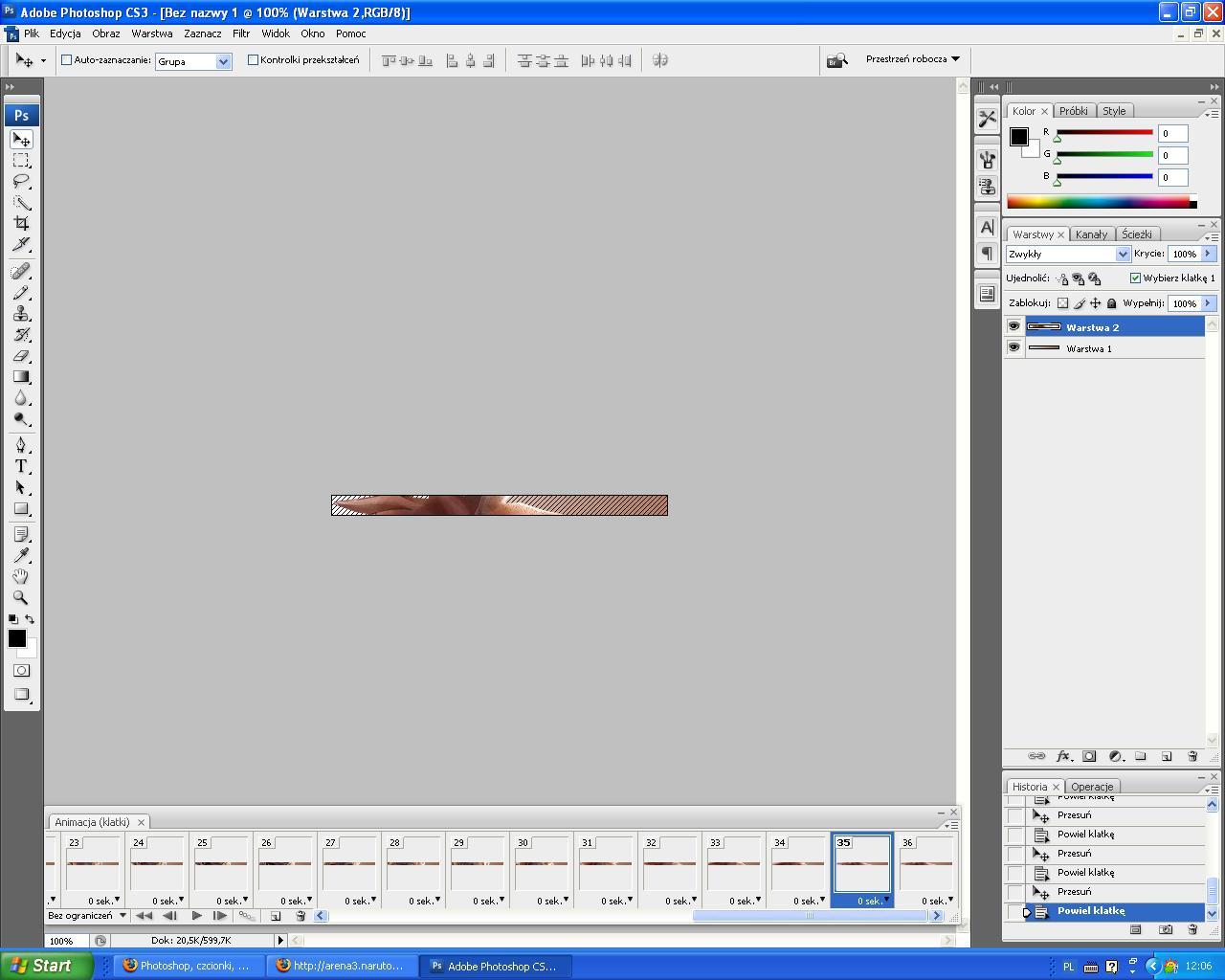Select the Hand tool
The image size is (1225, 980).
pos(21,576)
